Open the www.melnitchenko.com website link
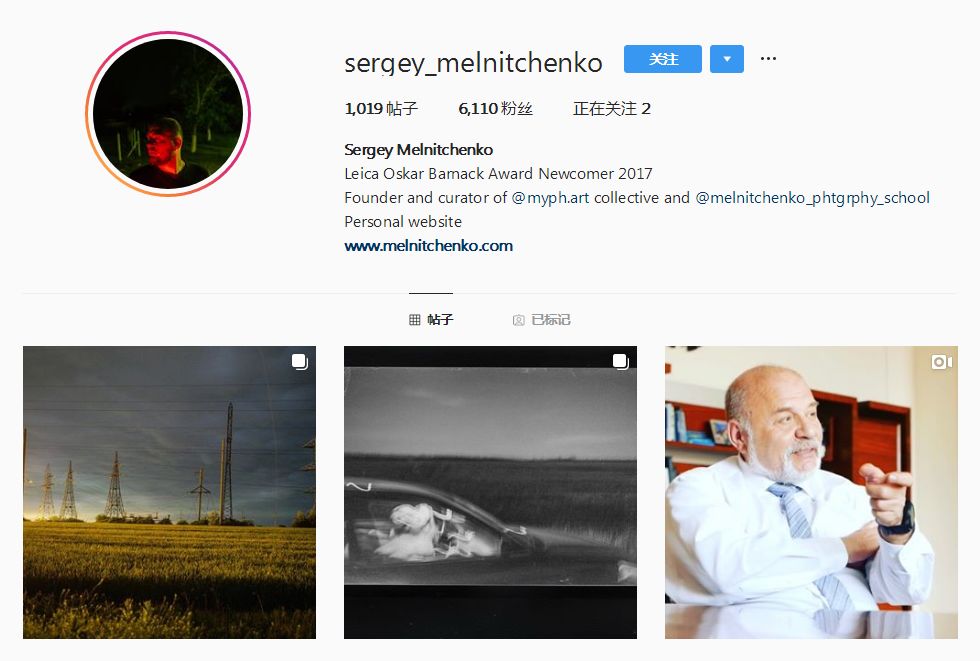980x661 pixels. (x=429, y=246)
